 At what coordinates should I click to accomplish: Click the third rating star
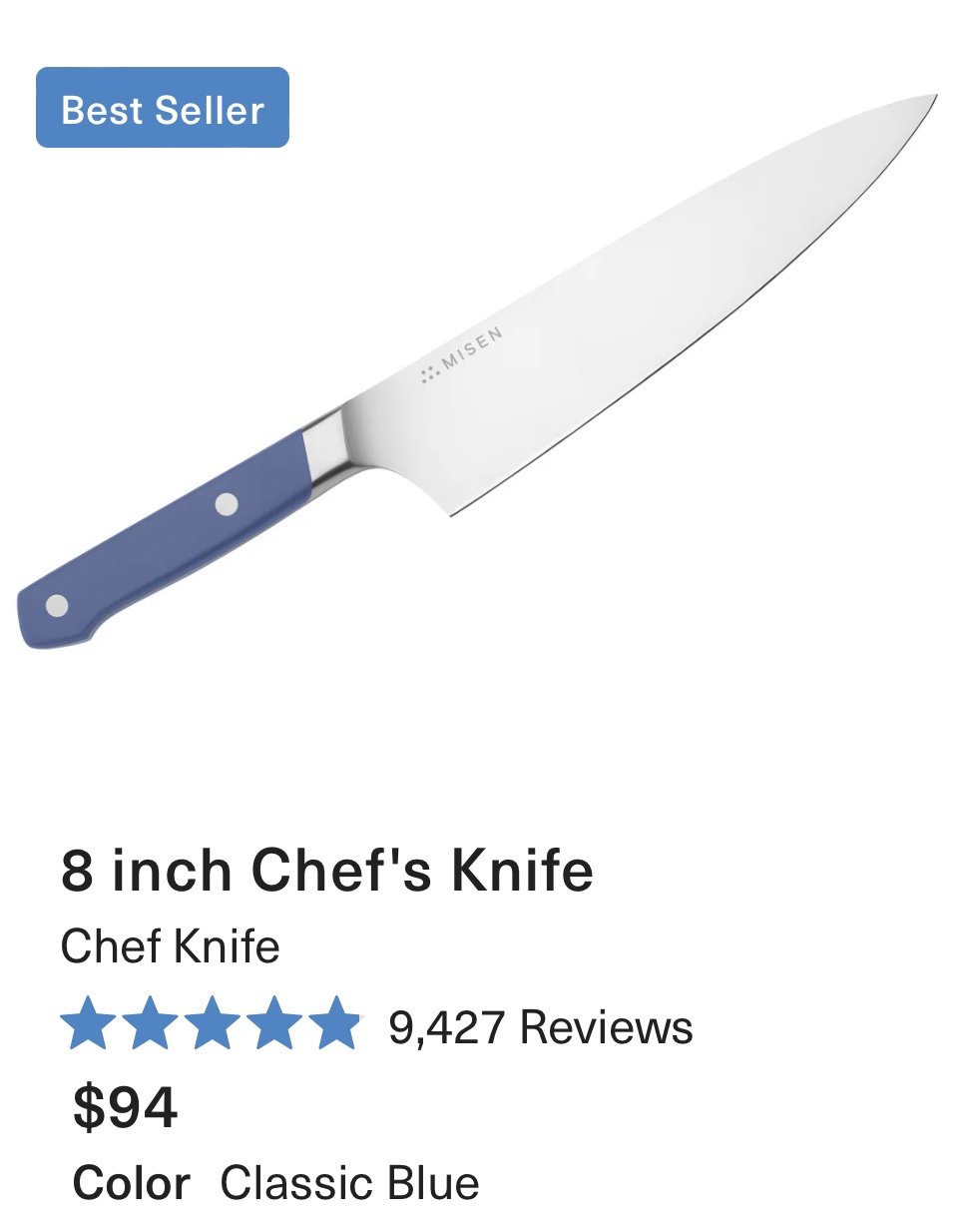pos(212,1023)
